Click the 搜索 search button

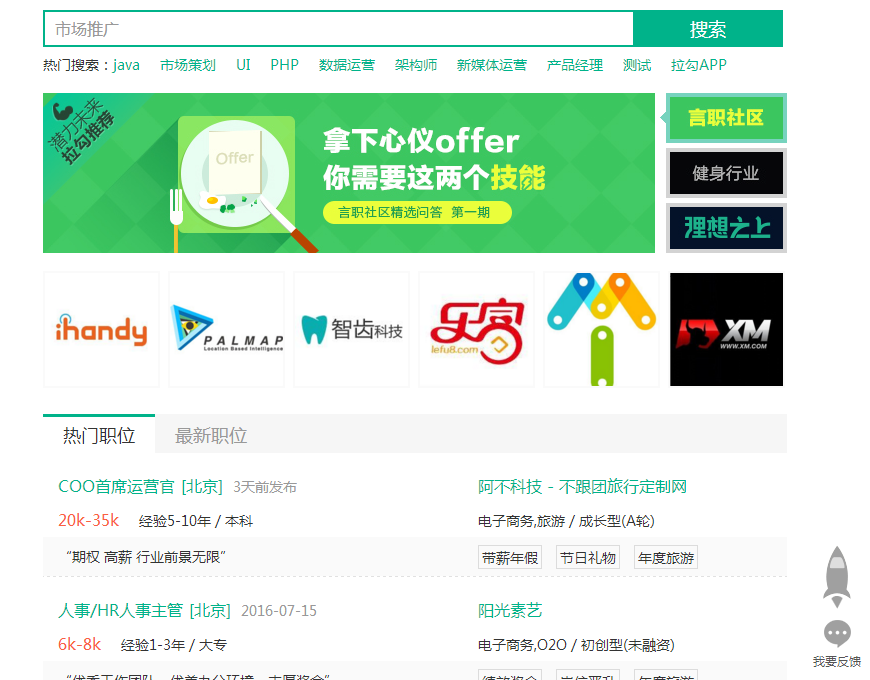click(x=708, y=29)
